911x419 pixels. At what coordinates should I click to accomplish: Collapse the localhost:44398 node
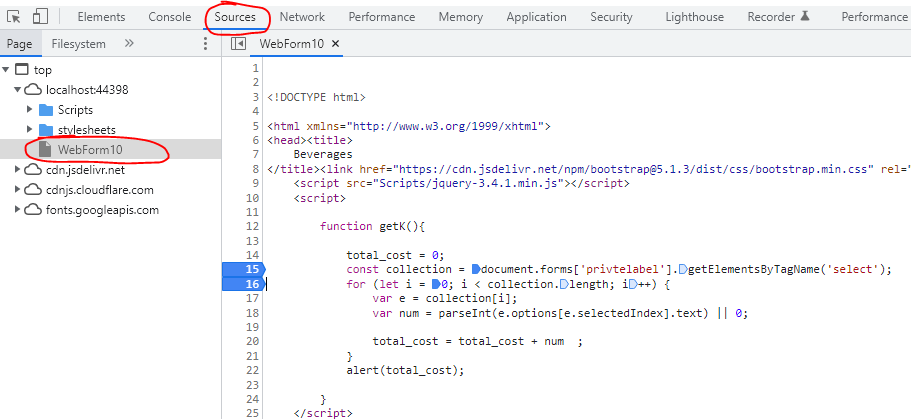pos(17,90)
